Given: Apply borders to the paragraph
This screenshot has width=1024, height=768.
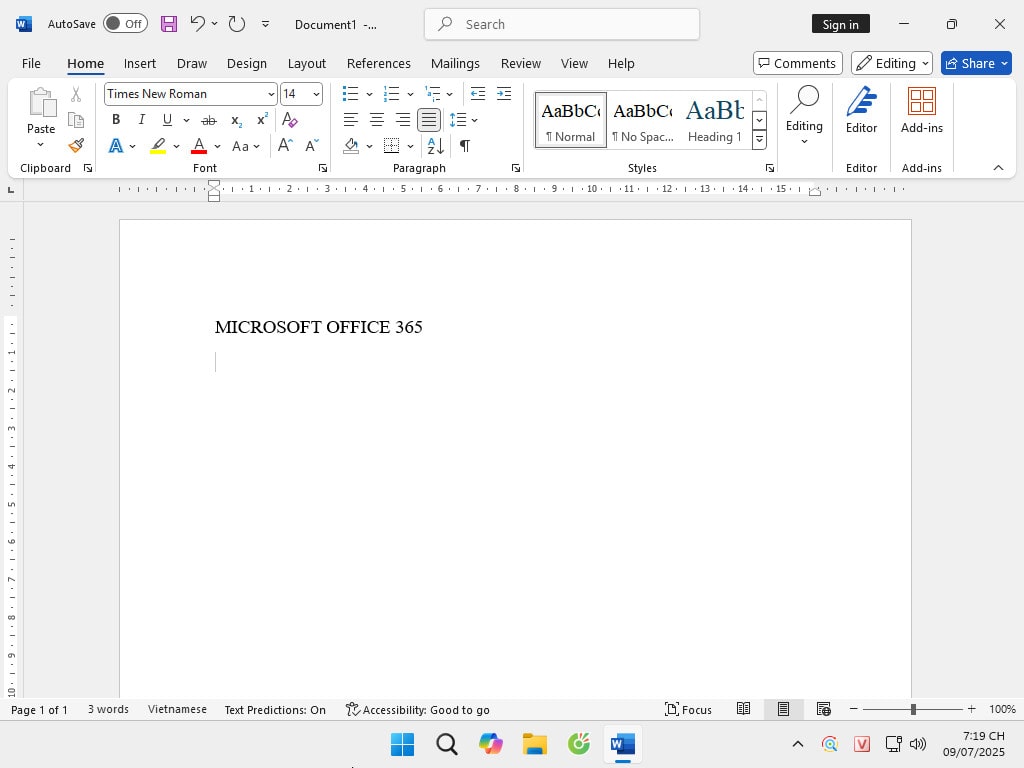Looking at the screenshot, I should click(391, 146).
